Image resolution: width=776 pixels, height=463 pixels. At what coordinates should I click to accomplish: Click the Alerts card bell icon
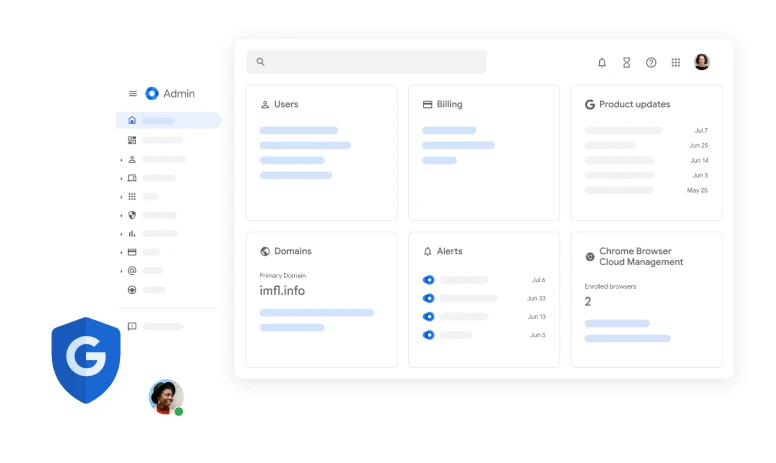pos(427,251)
